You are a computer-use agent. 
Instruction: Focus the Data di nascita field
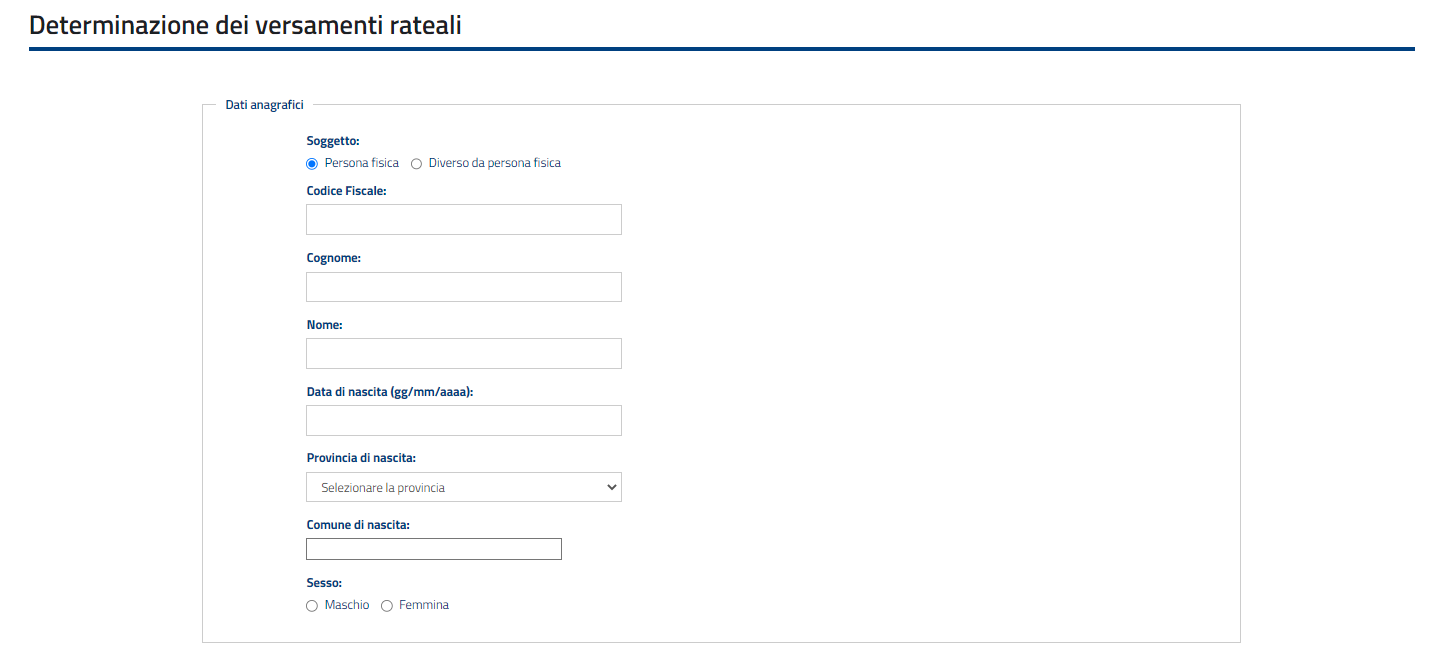(x=464, y=421)
